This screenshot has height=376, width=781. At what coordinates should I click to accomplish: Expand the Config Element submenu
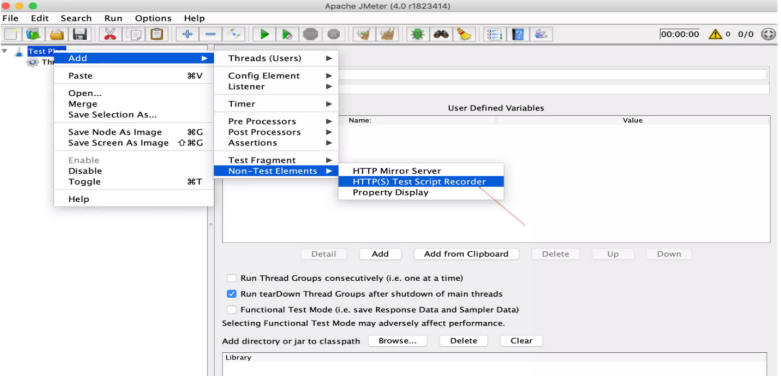tap(276, 76)
